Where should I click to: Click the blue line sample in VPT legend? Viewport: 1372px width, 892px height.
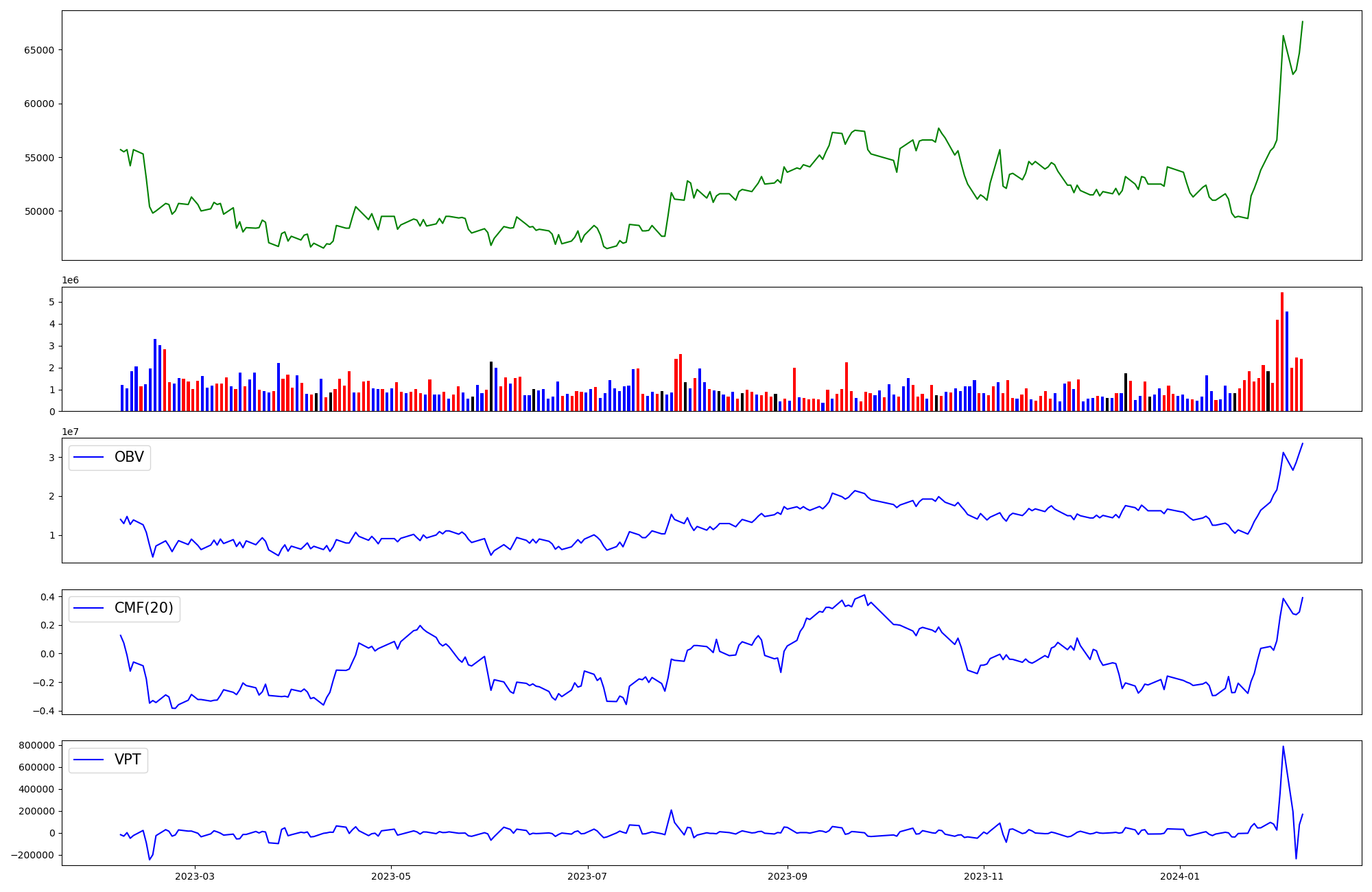point(88,760)
